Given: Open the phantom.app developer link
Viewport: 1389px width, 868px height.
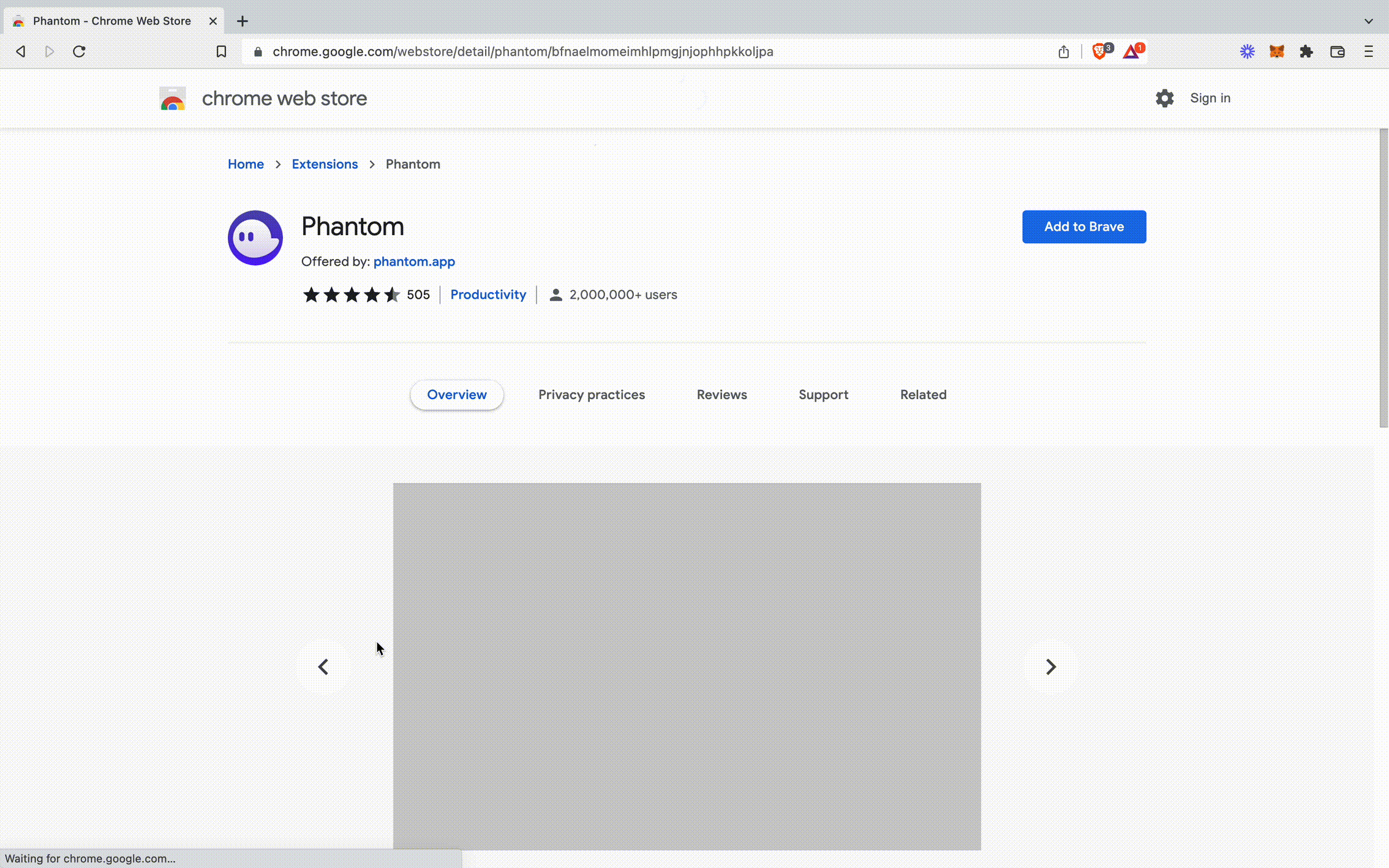Looking at the screenshot, I should coord(414,261).
